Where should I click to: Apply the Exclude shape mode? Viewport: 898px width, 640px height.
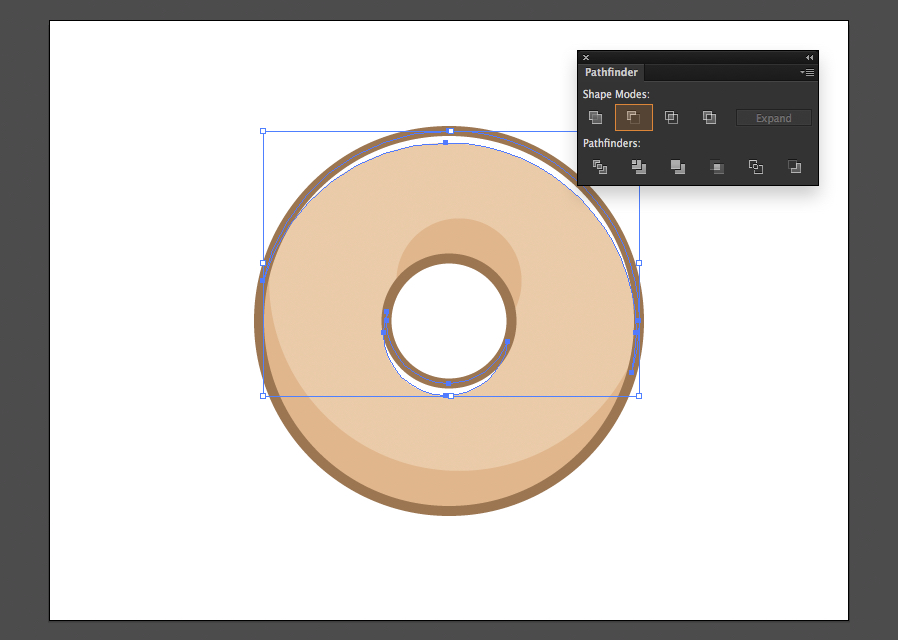[x=709, y=117]
